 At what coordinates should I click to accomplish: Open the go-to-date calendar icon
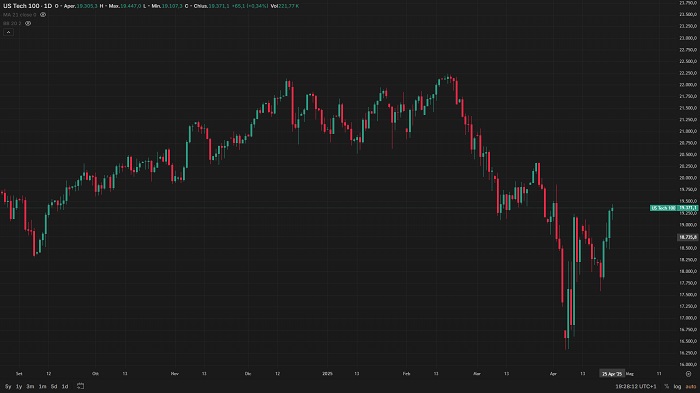tap(80, 386)
